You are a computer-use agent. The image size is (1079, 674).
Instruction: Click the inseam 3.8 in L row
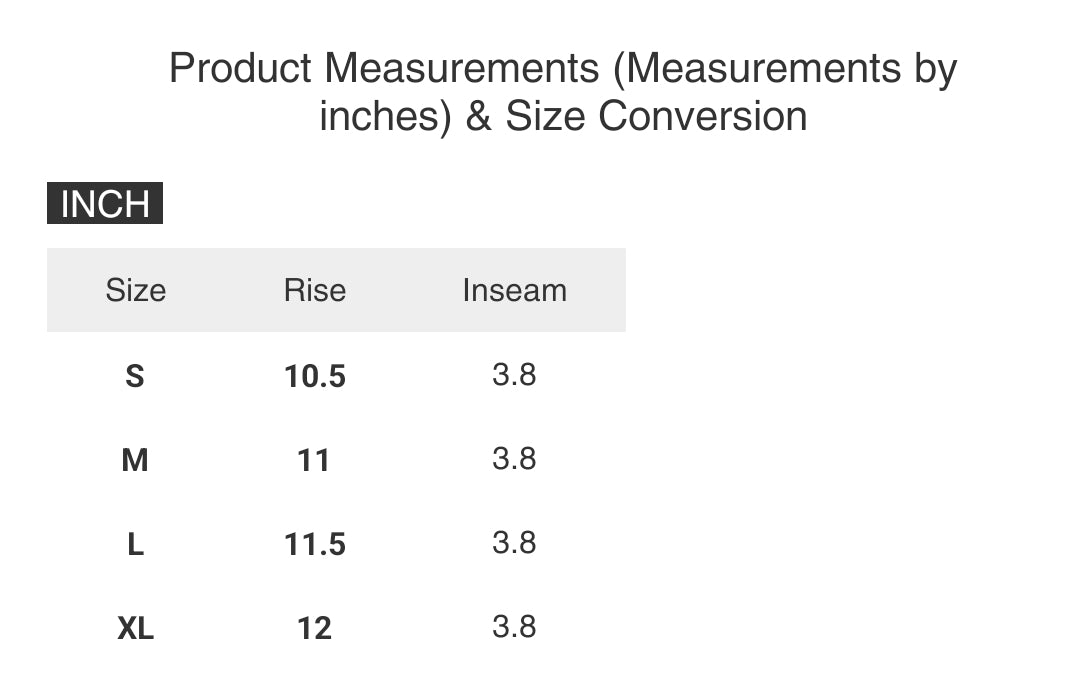coord(514,543)
